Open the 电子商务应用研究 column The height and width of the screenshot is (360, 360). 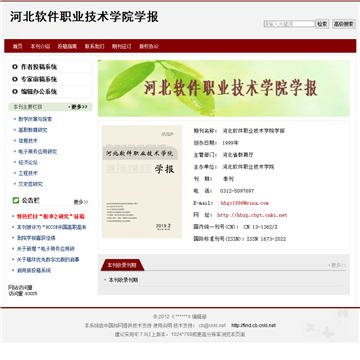(x=37, y=152)
